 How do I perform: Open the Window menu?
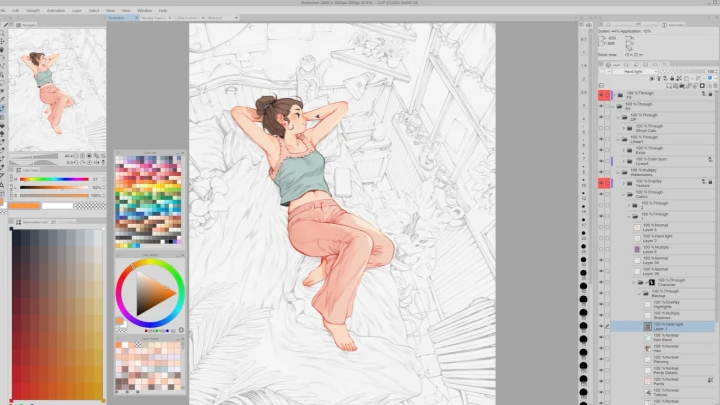coord(144,10)
